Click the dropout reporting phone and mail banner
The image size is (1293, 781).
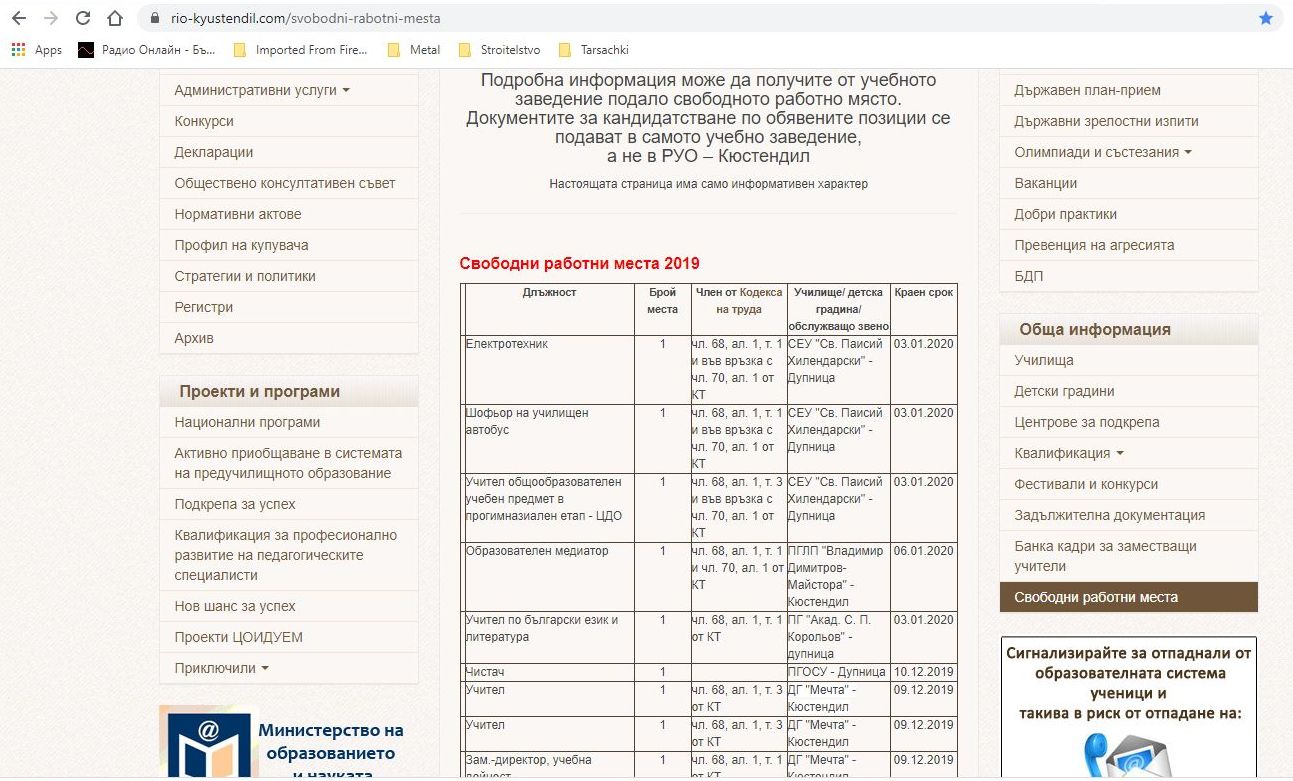point(1128,709)
